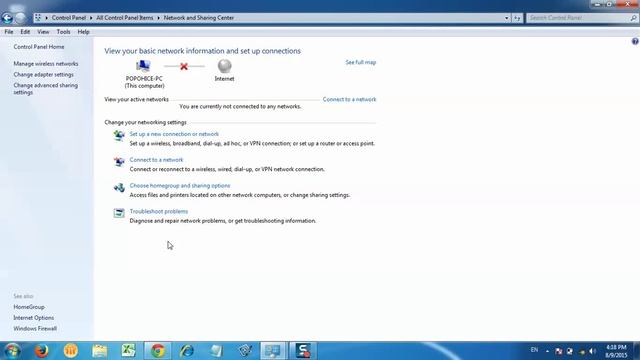This screenshot has width=640, height=360.
Task: Click the Internet globe icon
Action: pos(224,66)
